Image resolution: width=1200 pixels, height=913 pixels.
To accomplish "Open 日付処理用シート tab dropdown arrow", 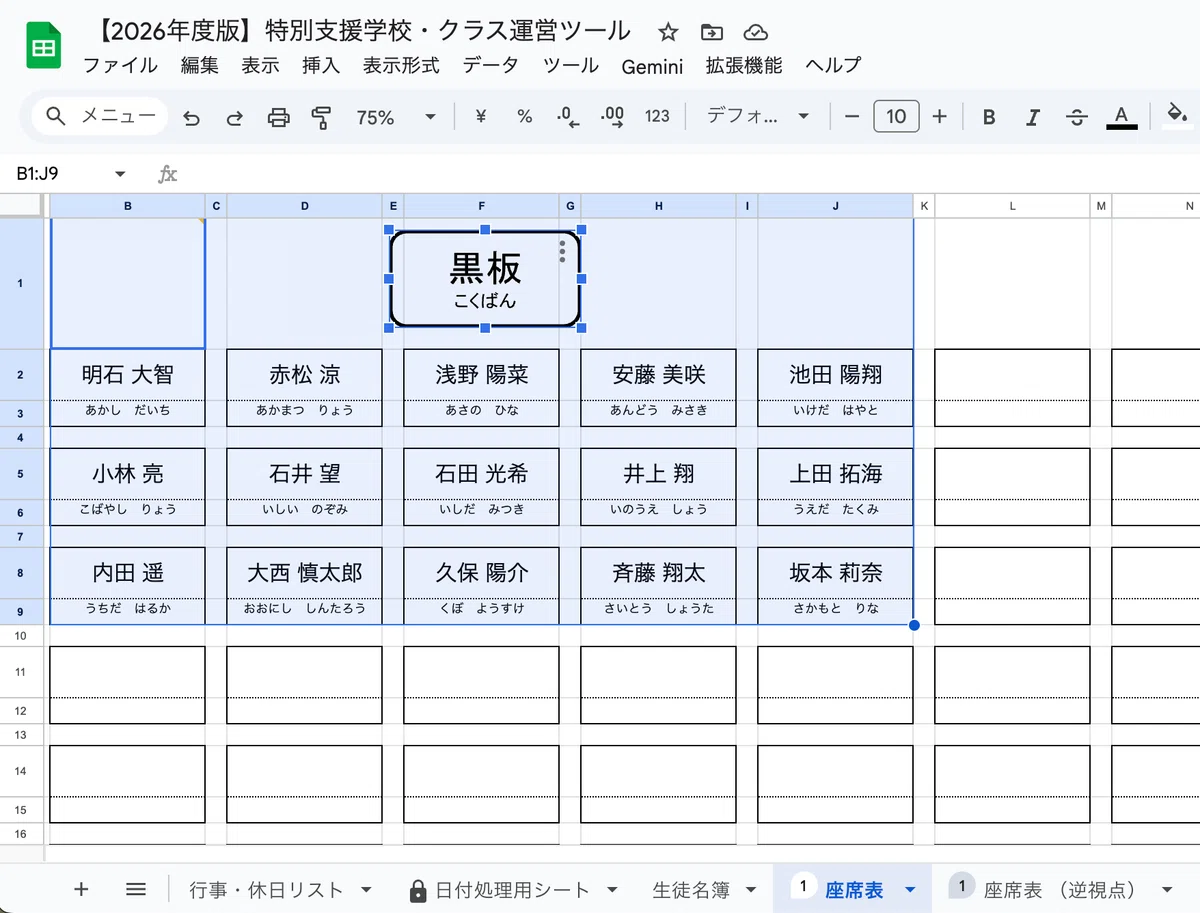I will click(x=612, y=889).
